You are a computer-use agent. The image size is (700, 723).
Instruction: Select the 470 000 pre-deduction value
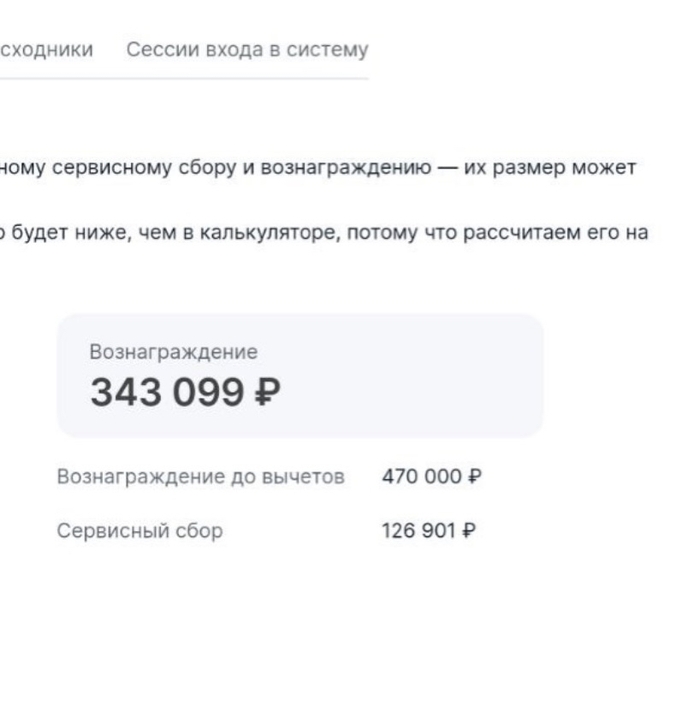(x=422, y=477)
